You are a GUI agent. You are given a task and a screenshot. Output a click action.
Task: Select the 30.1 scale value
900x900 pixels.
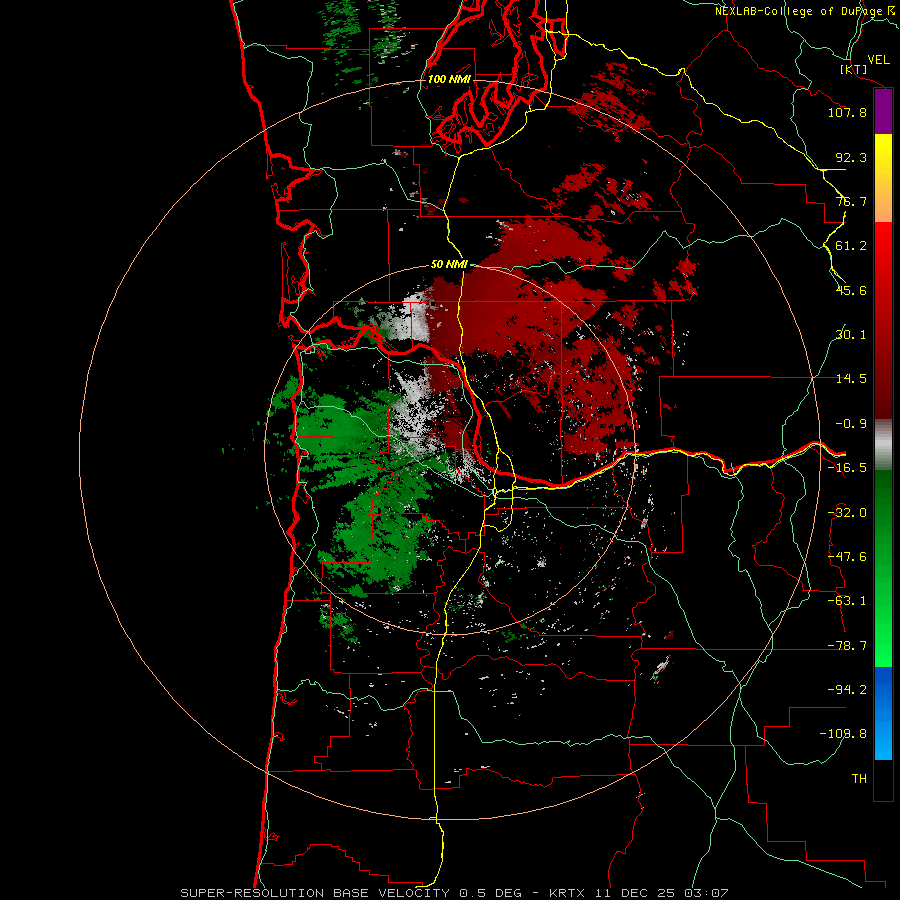tap(851, 335)
